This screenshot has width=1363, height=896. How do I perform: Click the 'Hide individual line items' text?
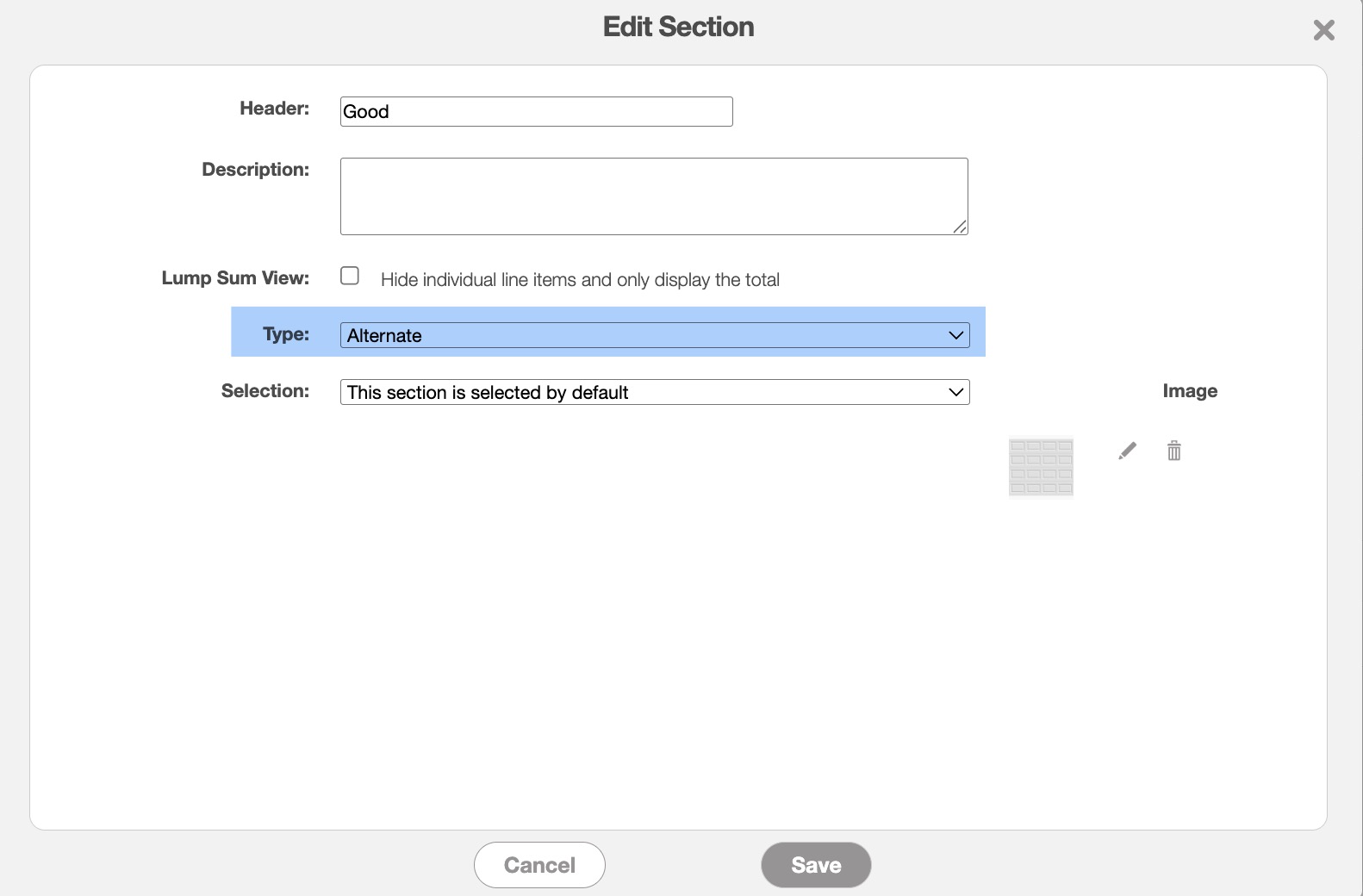pyautogui.click(x=580, y=280)
